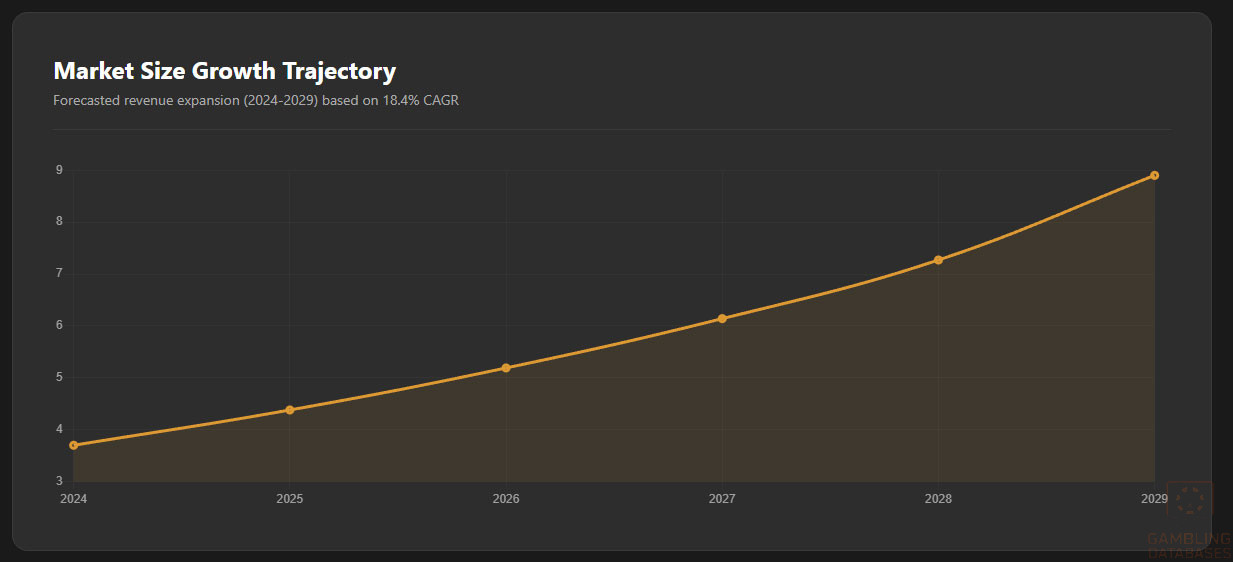Click the 2028 data point on the line

(x=938, y=260)
